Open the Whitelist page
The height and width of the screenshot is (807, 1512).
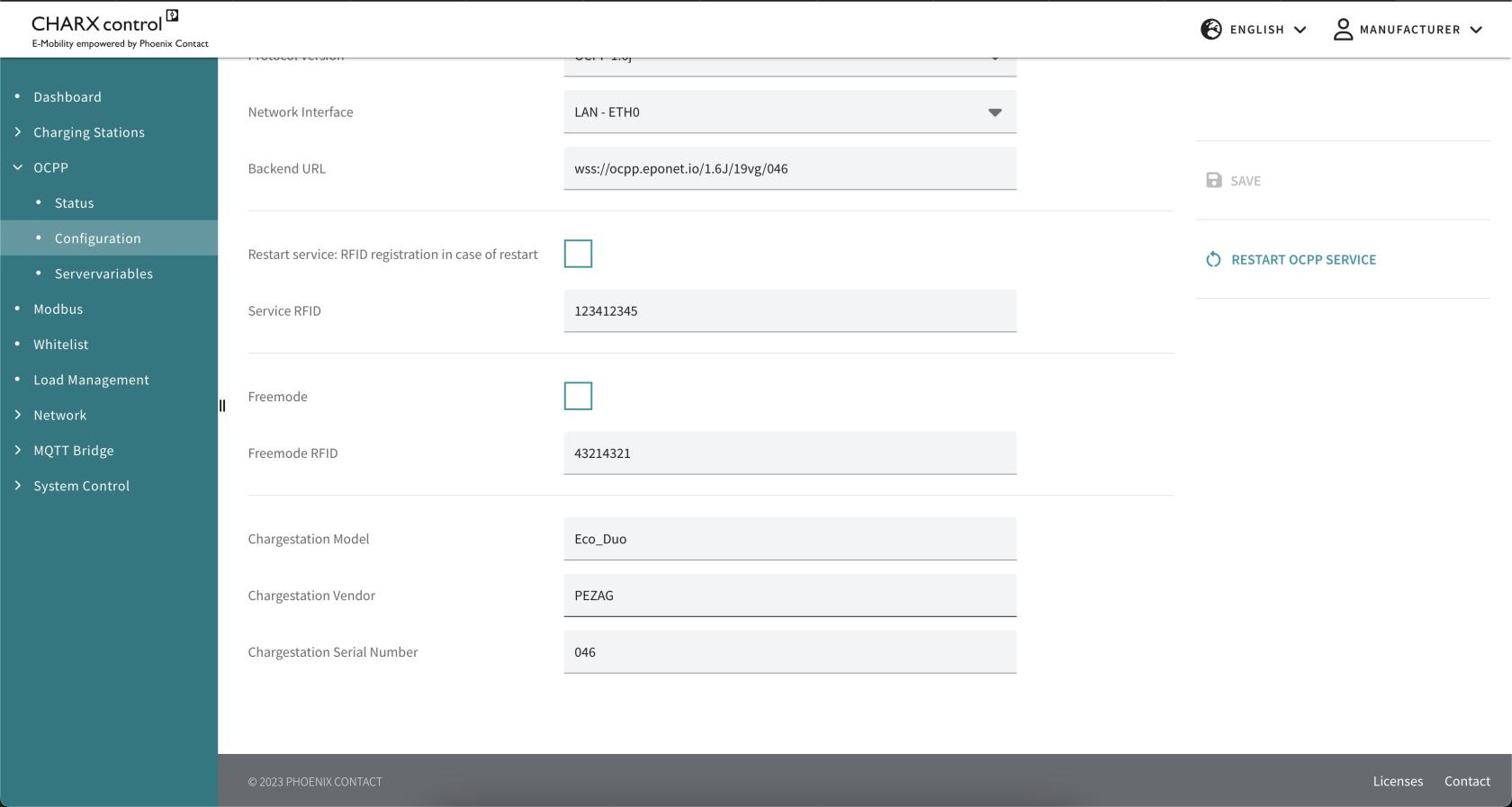tap(61, 345)
